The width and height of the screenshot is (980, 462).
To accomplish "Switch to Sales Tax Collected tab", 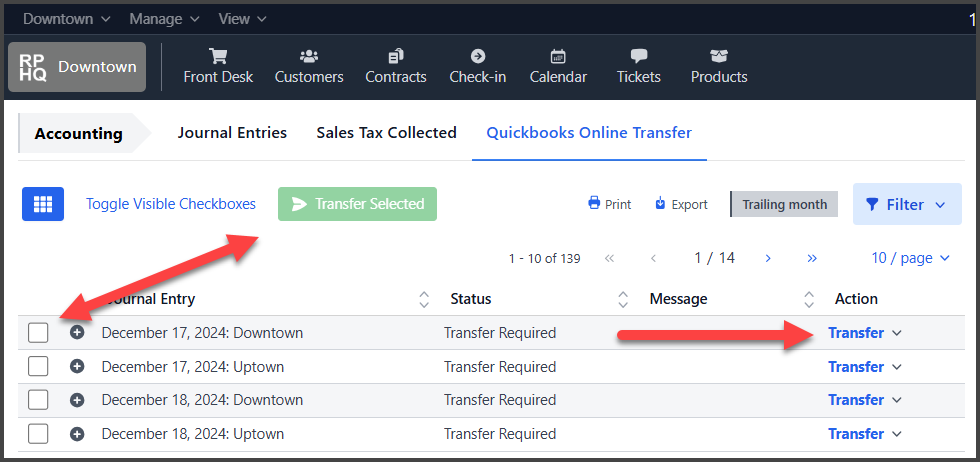I will [386, 133].
